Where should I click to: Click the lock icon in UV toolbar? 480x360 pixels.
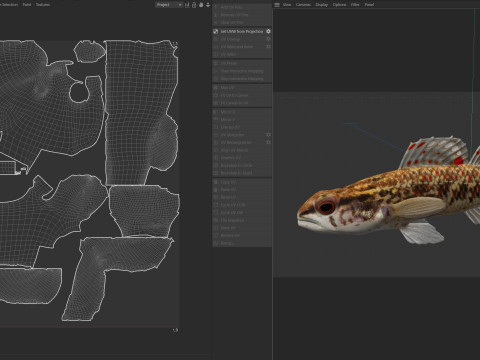[x=194, y=5]
